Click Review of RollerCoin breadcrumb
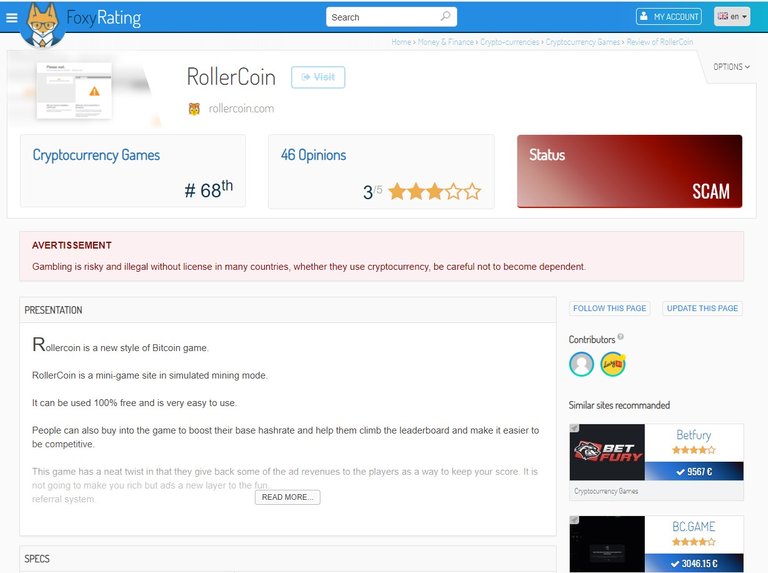 pyautogui.click(x=660, y=42)
